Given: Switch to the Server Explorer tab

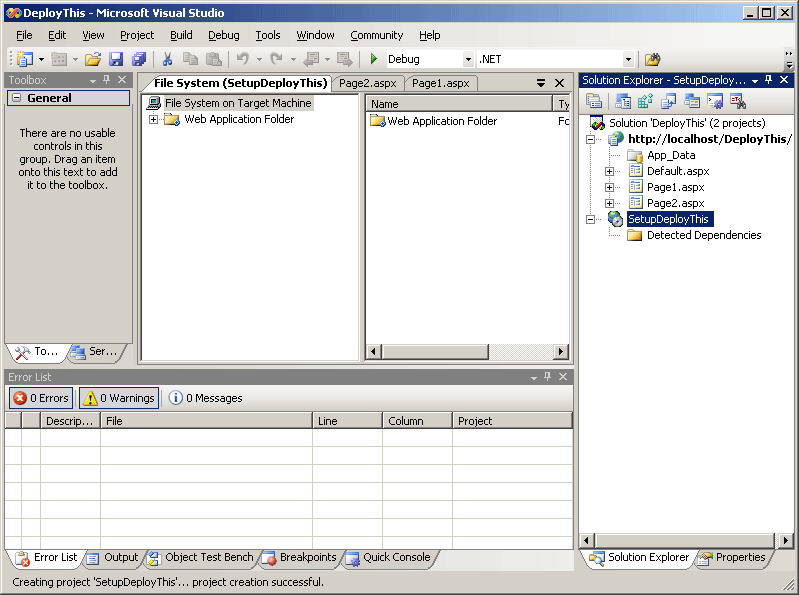Looking at the screenshot, I should [x=95, y=351].
